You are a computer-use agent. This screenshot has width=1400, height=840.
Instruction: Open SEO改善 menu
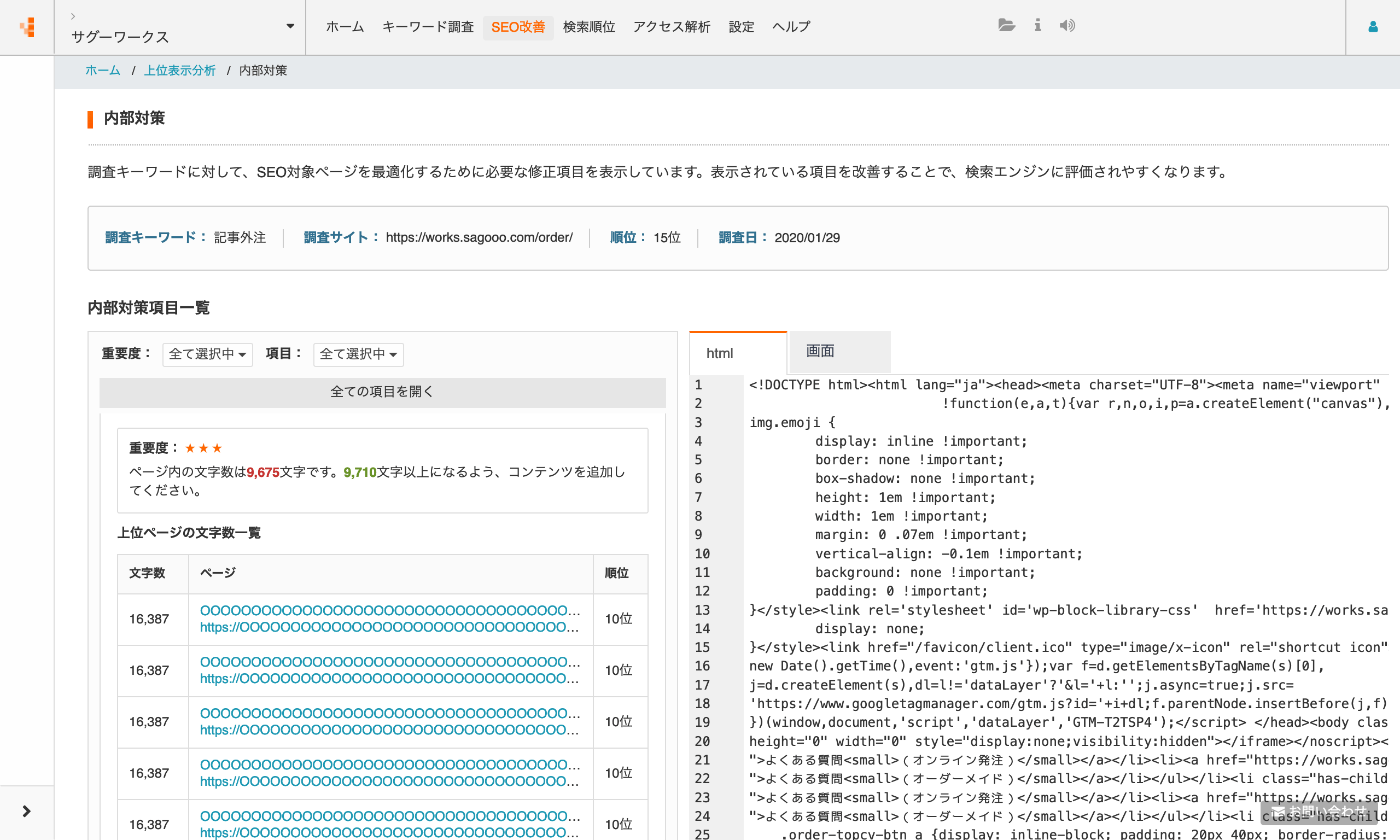(518, 27)
